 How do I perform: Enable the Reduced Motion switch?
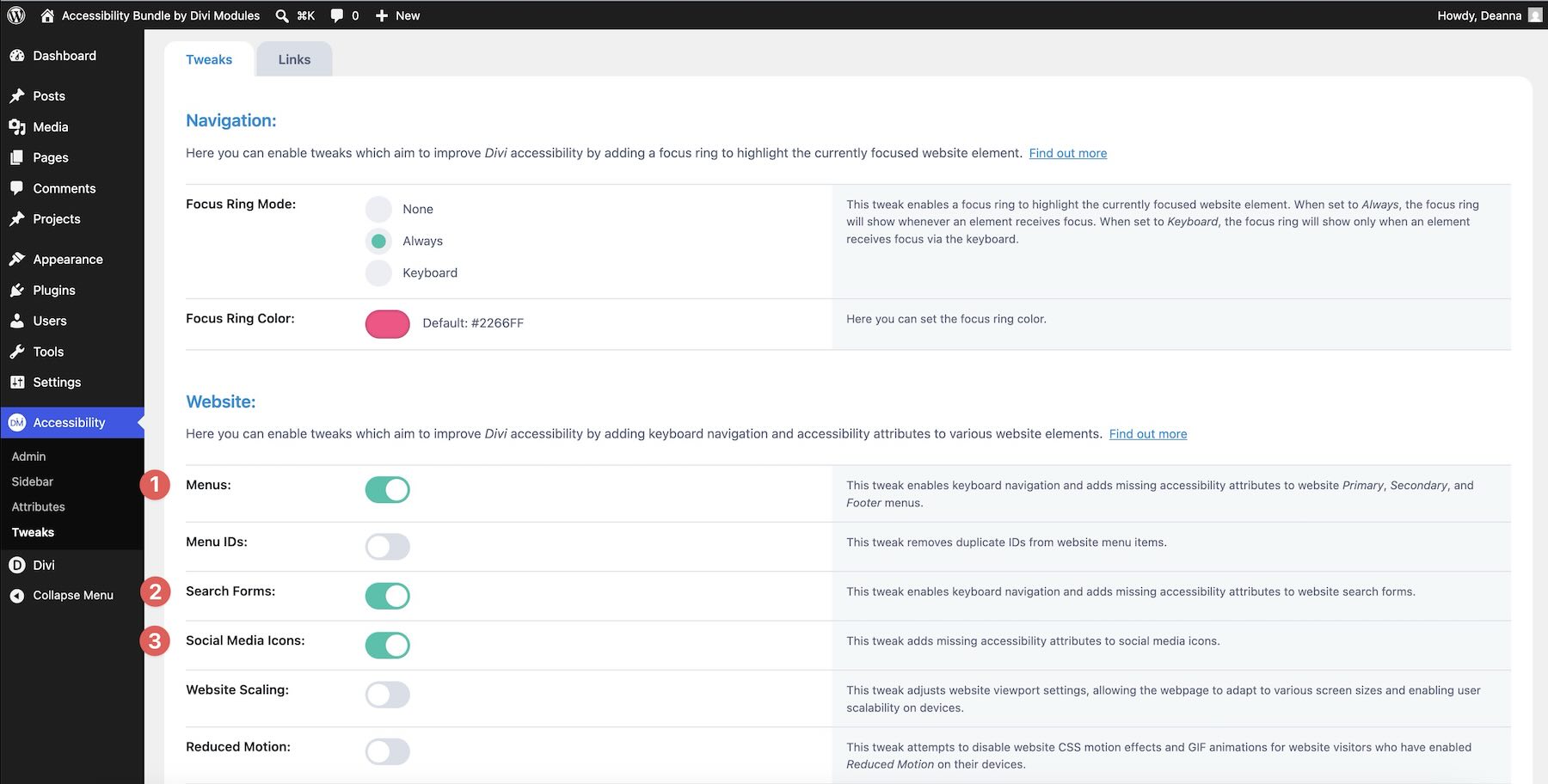click(388, 751)
